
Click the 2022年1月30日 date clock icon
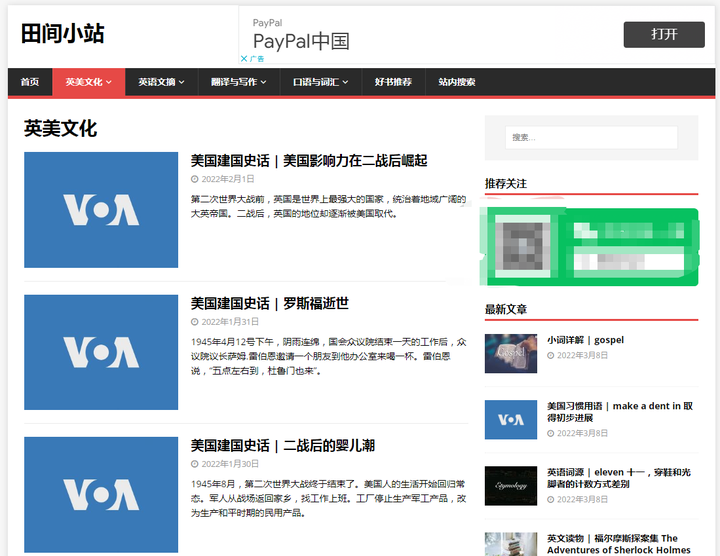click(x=195, y=464)
